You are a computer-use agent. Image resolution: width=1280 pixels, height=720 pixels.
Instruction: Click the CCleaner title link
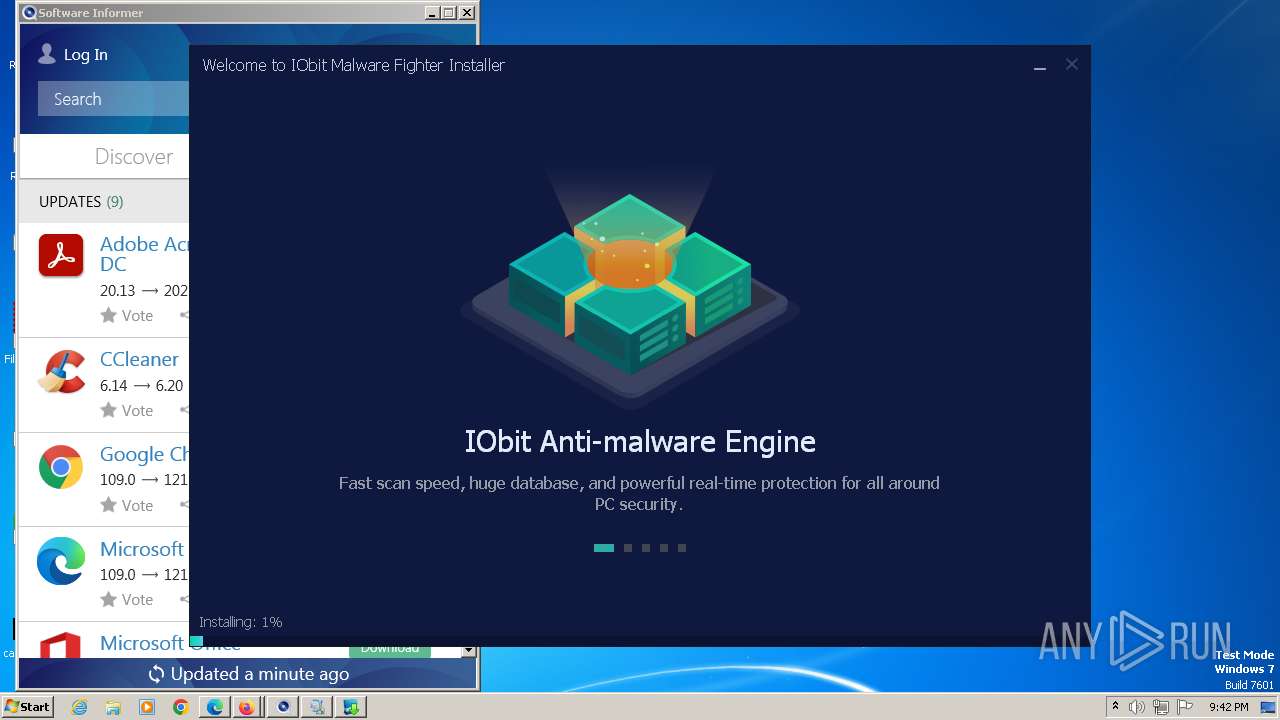(139, 359)
